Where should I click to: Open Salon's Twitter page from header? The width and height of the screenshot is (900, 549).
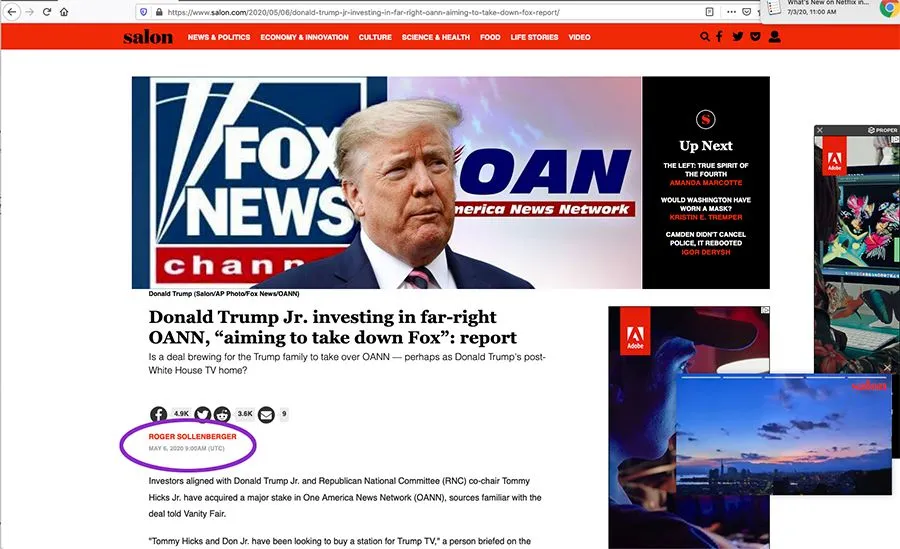(x=738, y=37)
